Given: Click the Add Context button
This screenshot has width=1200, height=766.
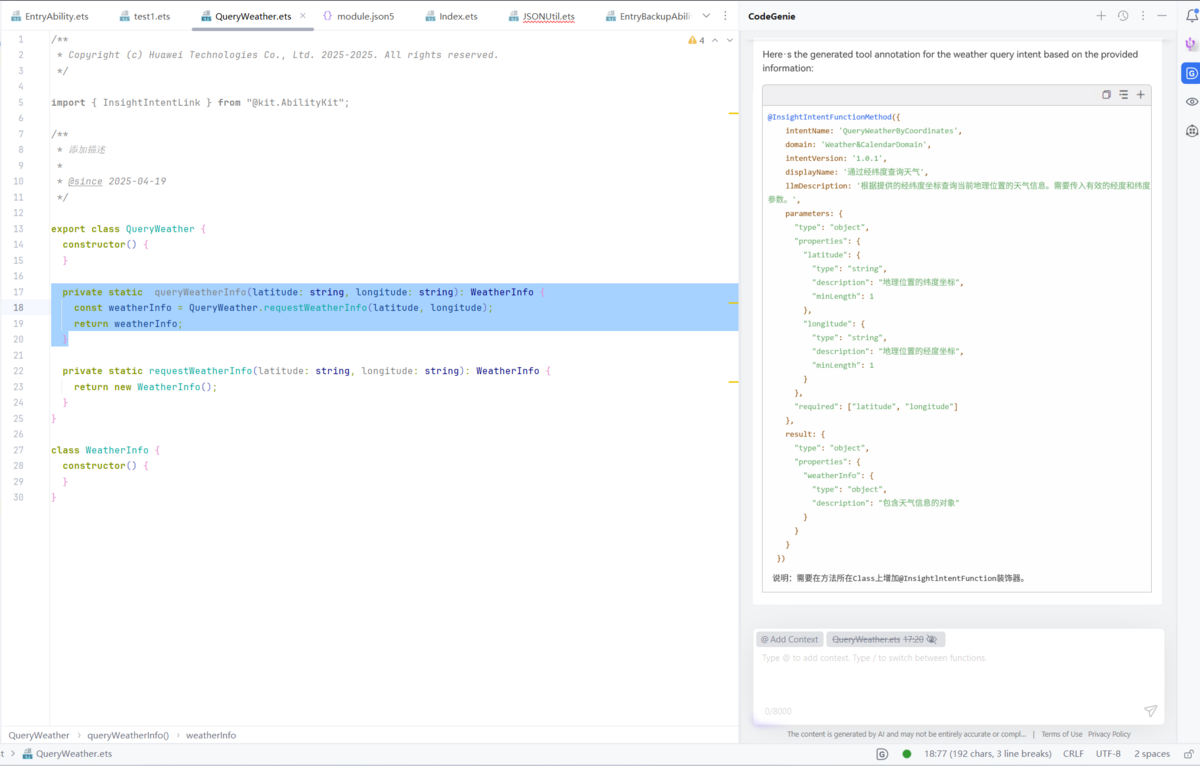Looking at the screenshot, I should (x=789, y=639).
